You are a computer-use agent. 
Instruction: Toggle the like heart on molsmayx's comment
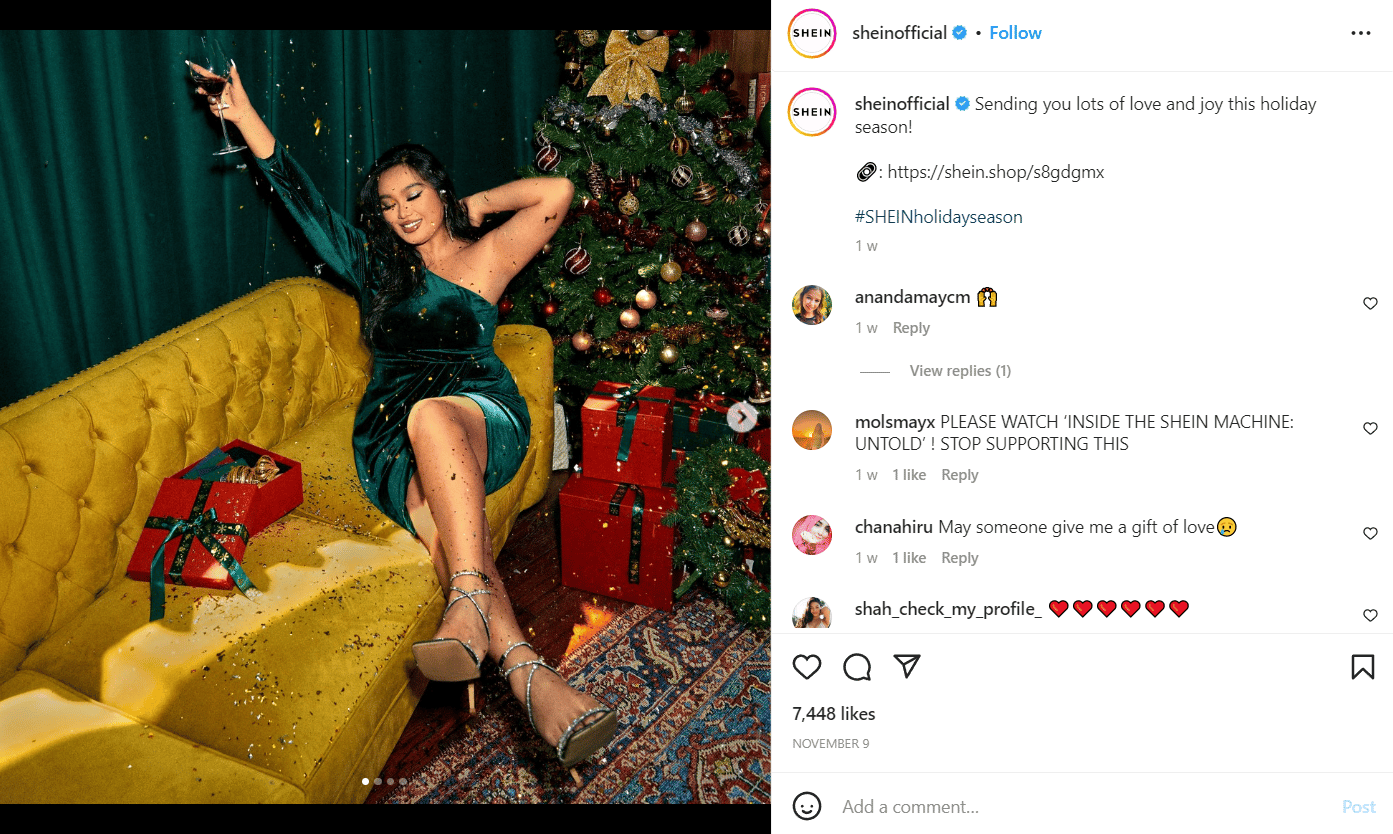coord(1370,428)
